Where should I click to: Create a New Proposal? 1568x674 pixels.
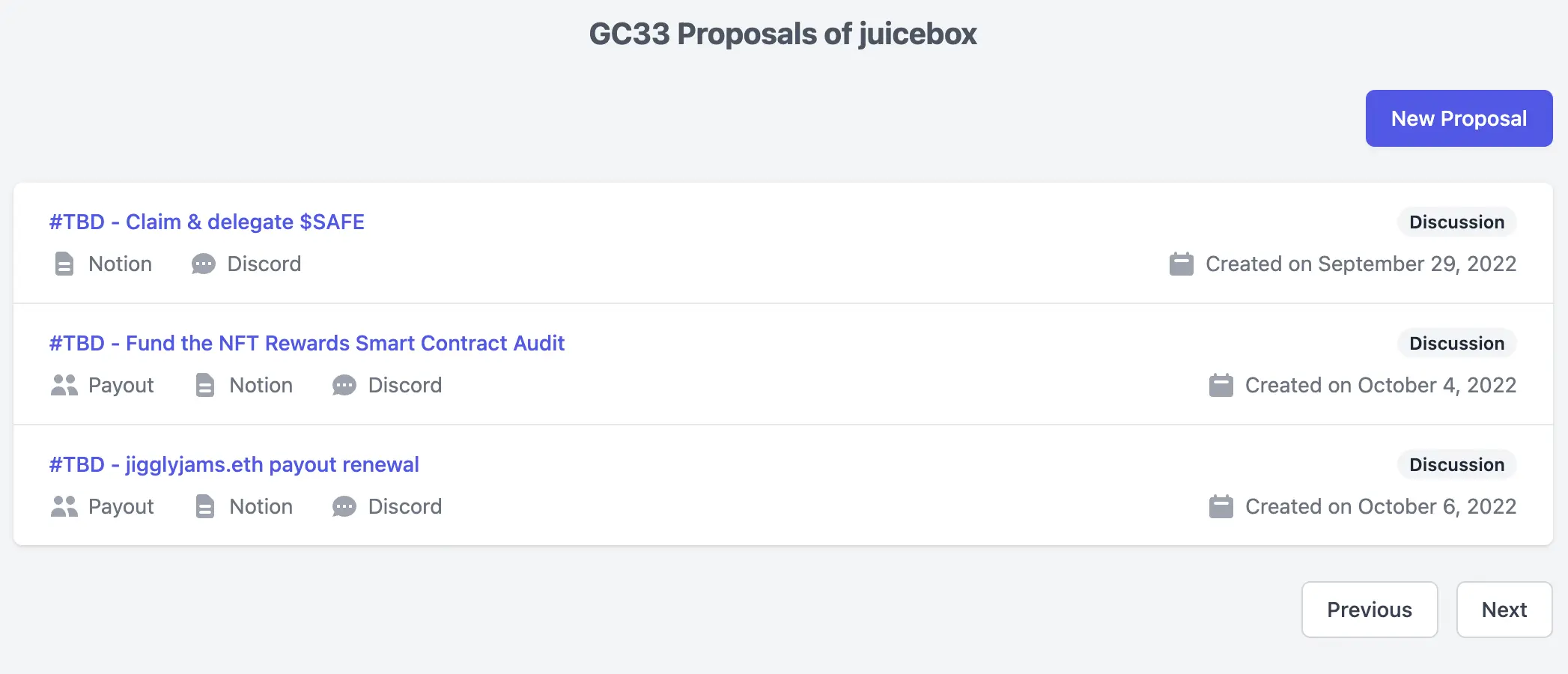point(1459,118)
